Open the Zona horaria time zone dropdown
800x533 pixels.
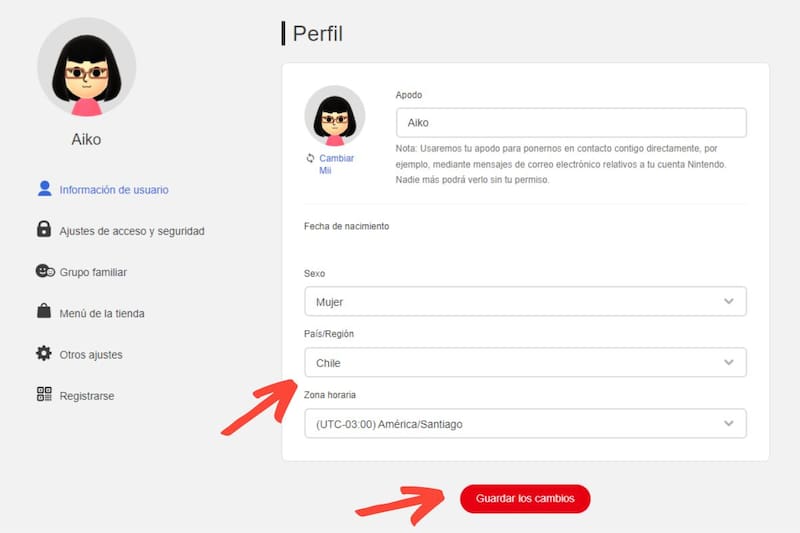point(525,424)
